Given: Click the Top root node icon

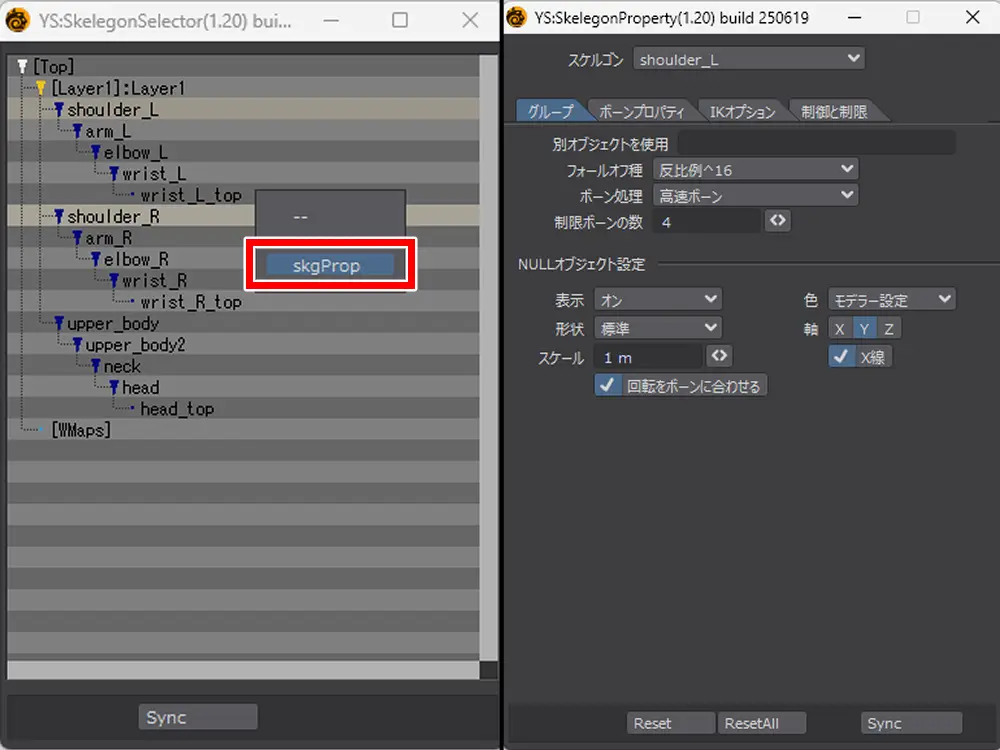Looking at the screenshot, I should (x=22, y=67).
